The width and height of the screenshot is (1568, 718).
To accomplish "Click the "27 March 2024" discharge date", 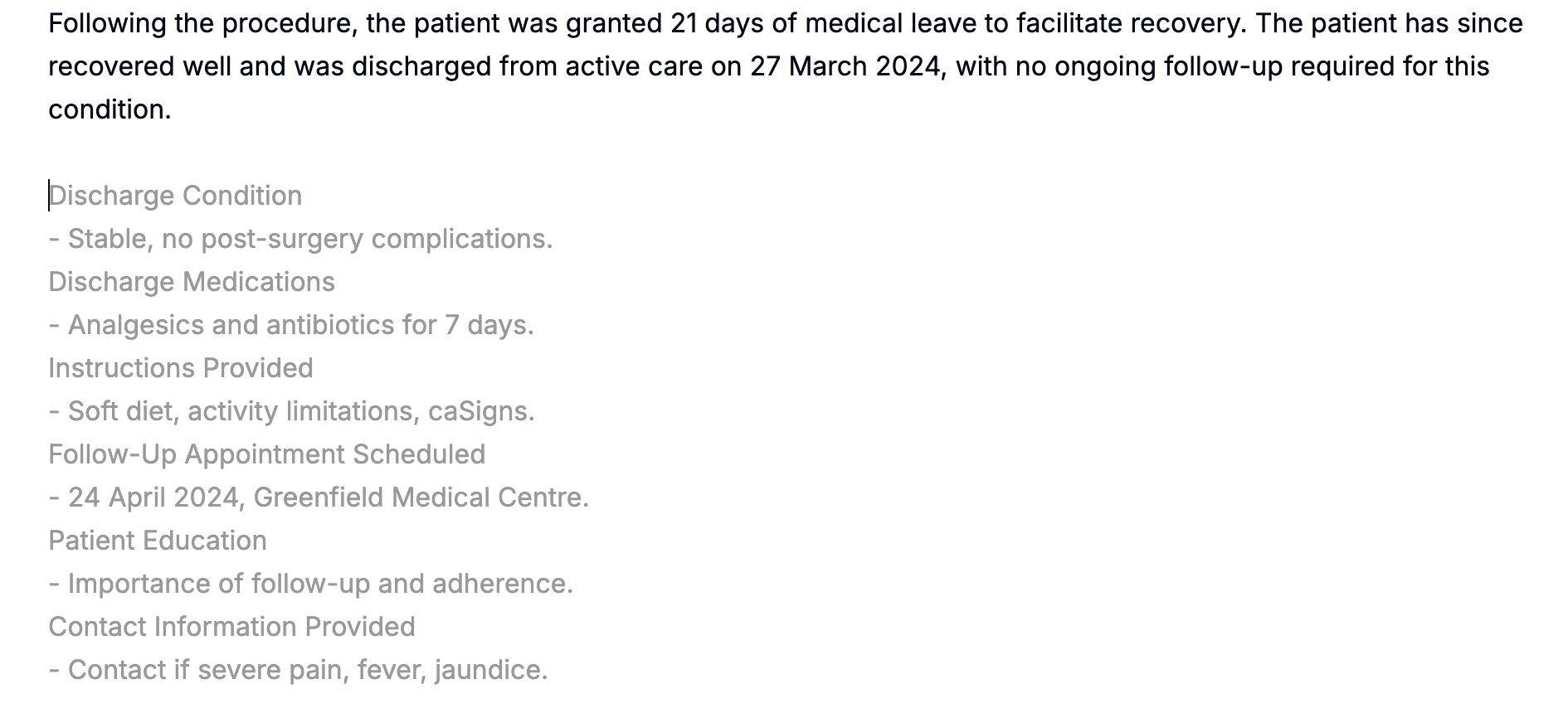I will 846,66.
